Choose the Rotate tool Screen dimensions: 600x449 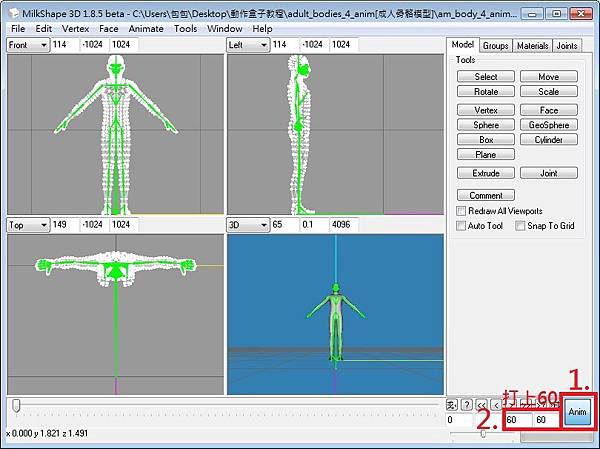tap(486, 91)
